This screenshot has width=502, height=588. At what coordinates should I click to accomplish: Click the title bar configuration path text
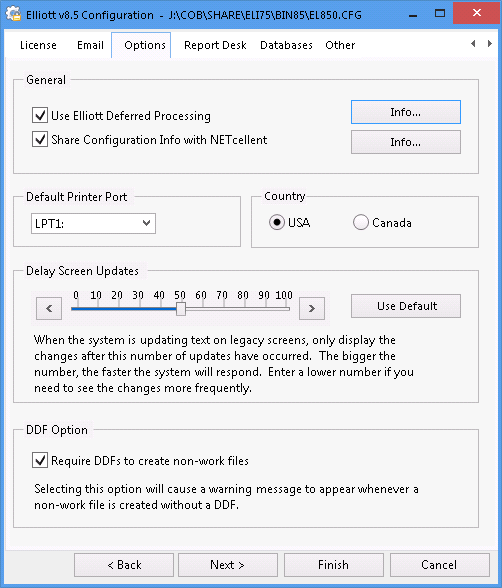coord(265,15)
